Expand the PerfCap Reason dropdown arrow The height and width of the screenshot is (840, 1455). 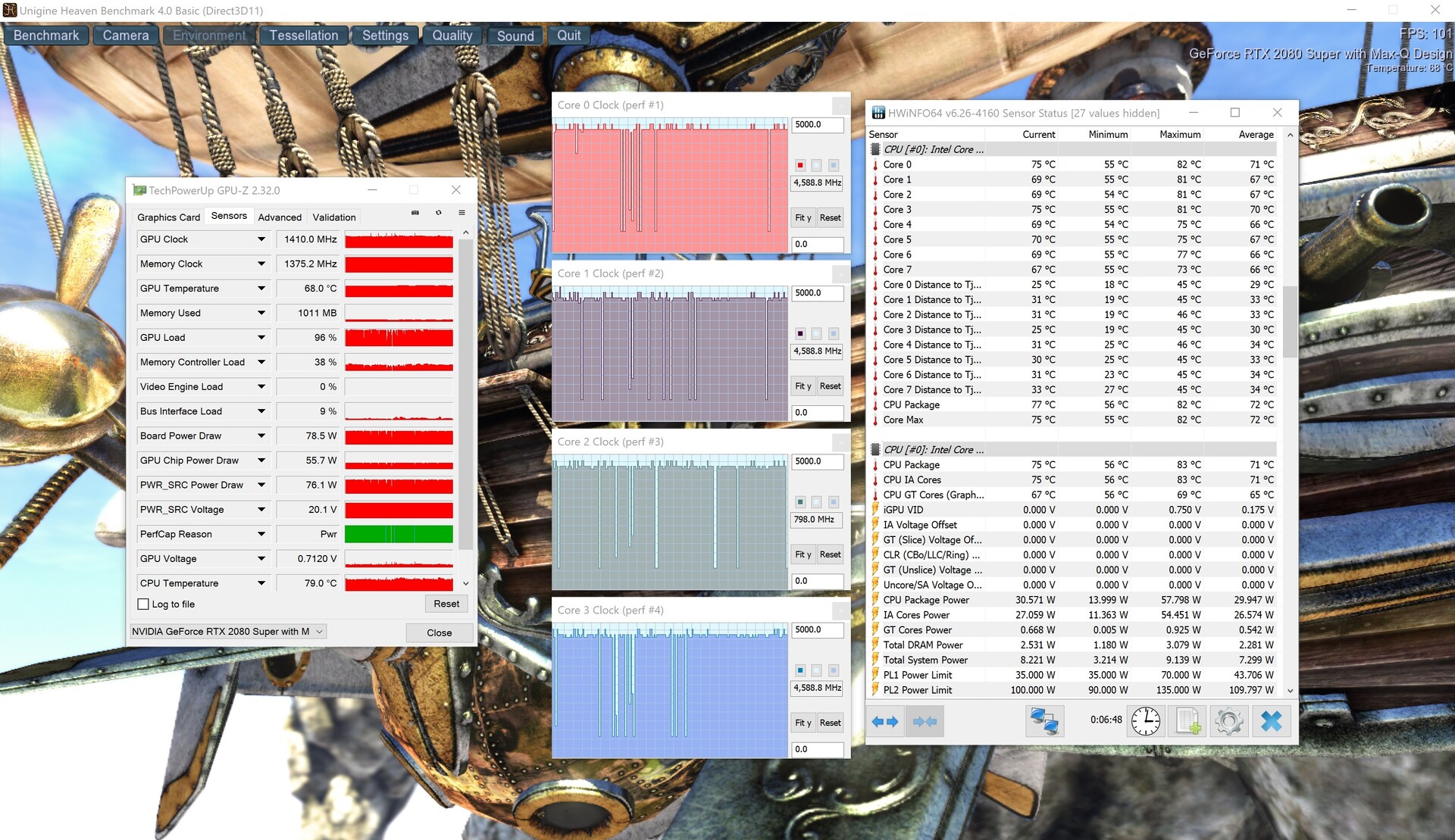pyautogui.click(x=261, y=535)
